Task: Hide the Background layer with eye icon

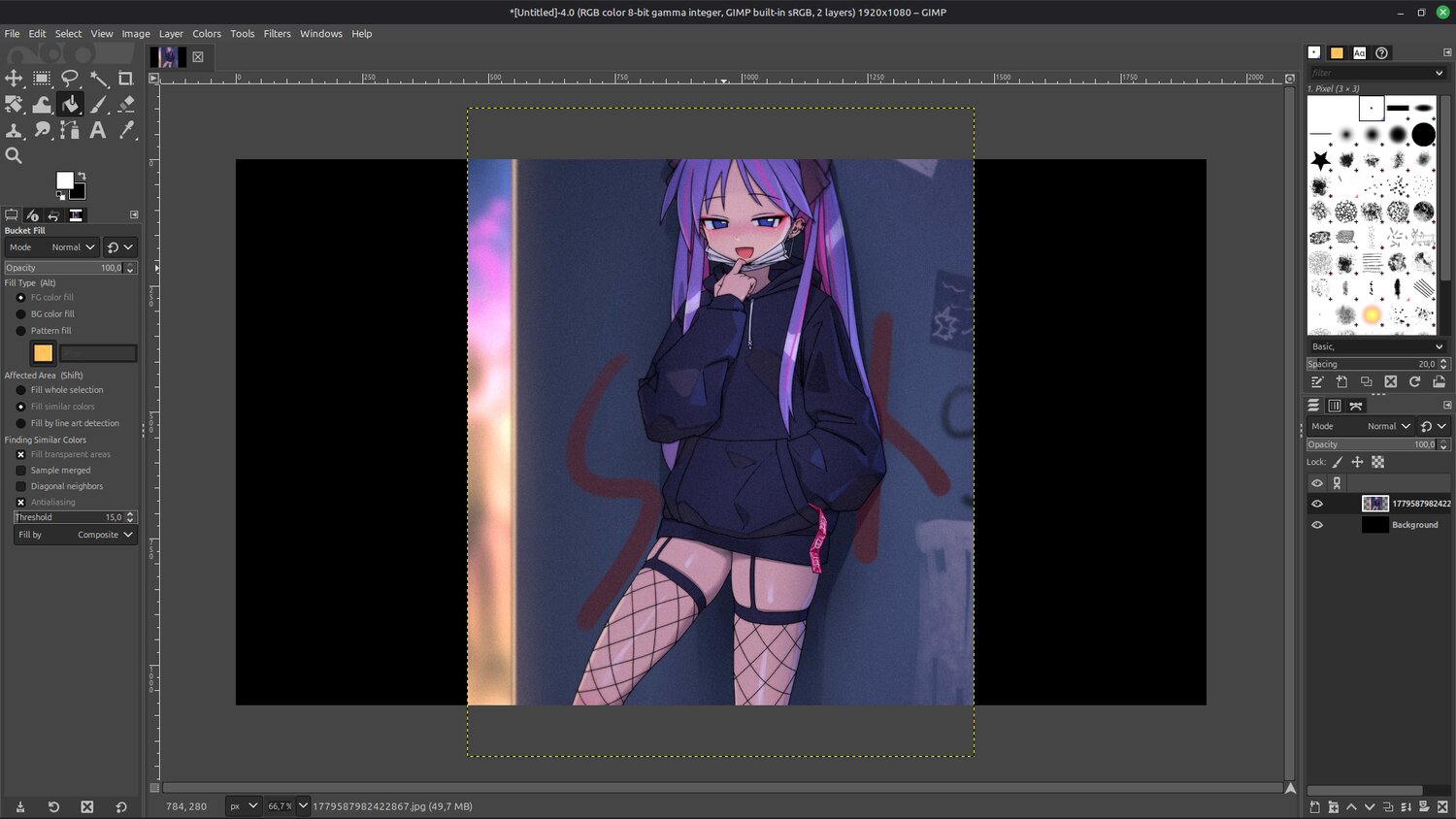Action: [1317, 525]
